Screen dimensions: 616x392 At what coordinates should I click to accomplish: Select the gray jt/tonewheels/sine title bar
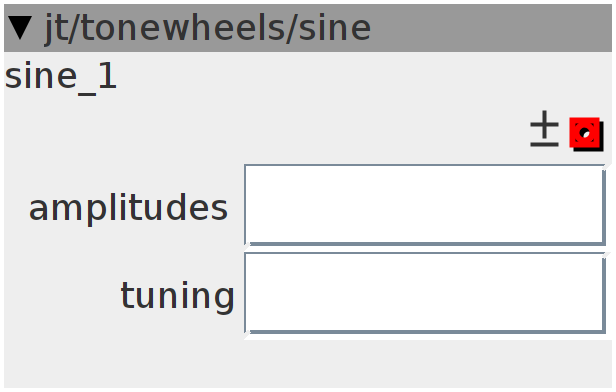[x=308, y=28]
